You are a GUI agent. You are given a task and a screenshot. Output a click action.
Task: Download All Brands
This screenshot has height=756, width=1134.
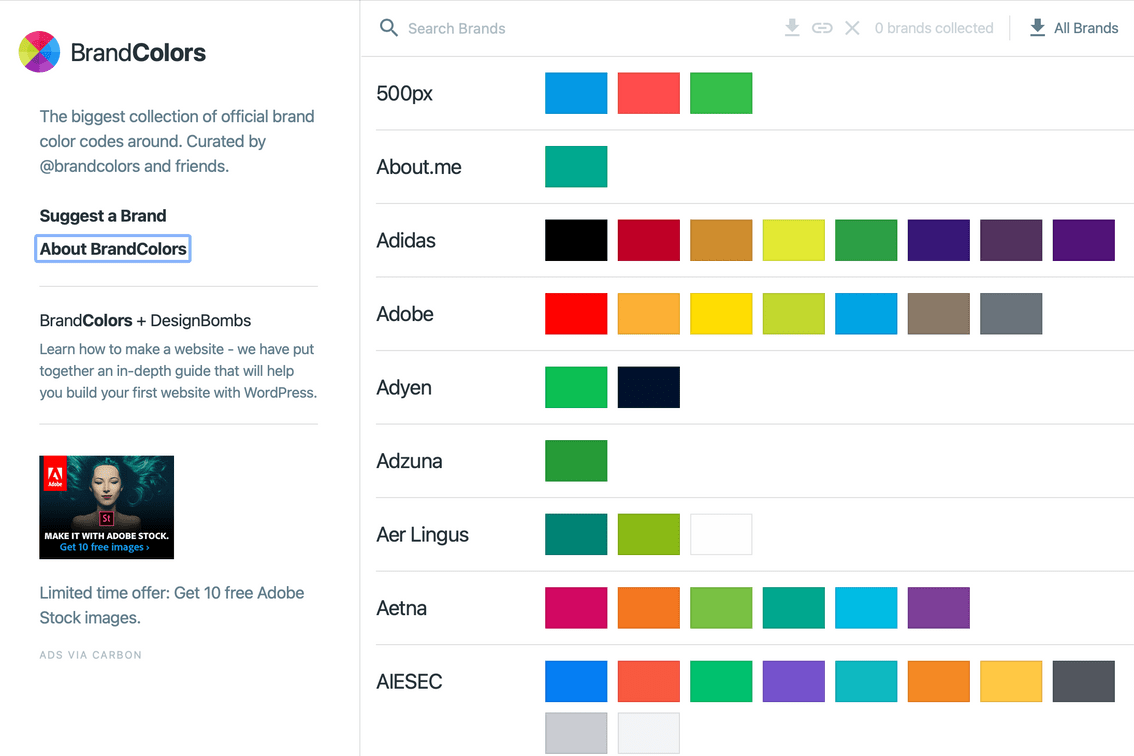point(1074,28)
